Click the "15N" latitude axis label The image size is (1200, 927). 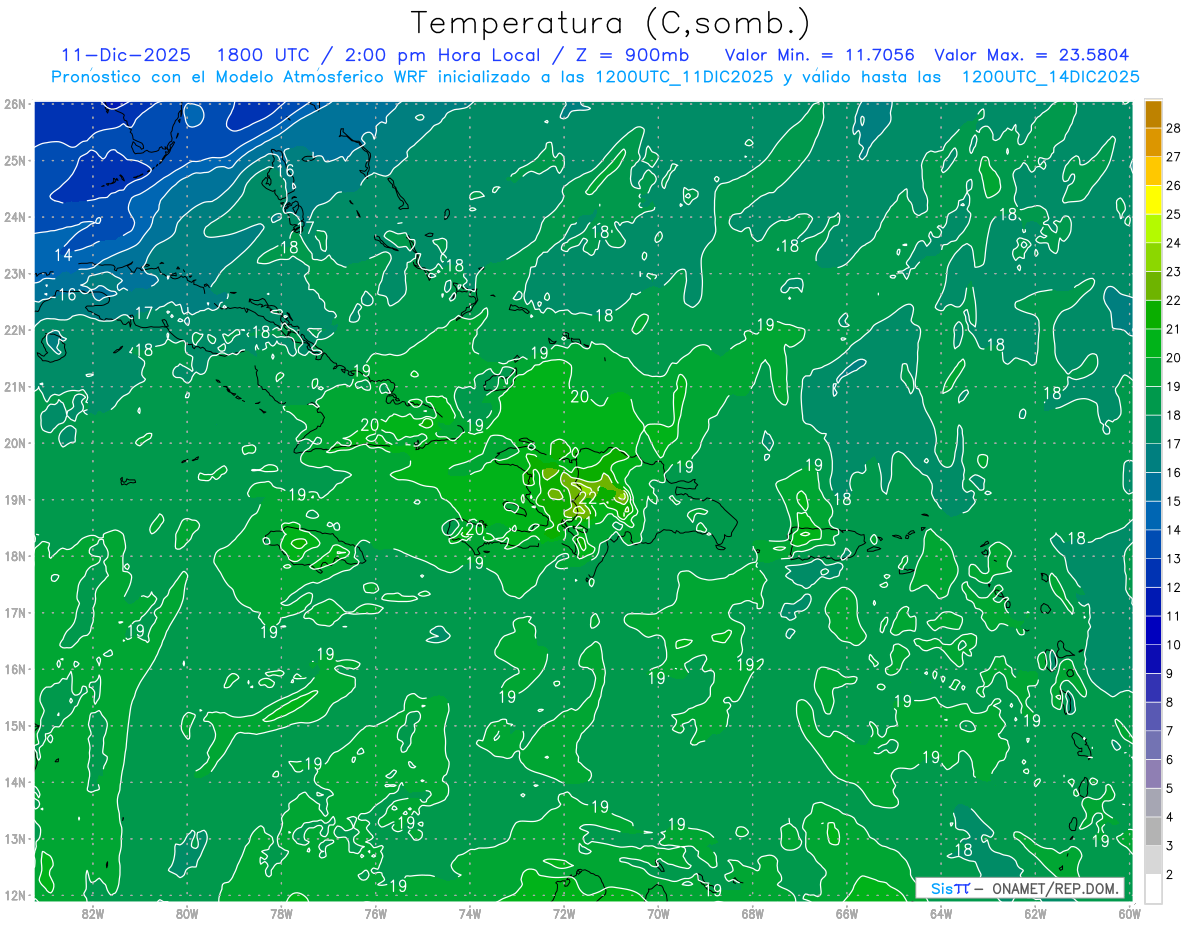pos(15,726)
